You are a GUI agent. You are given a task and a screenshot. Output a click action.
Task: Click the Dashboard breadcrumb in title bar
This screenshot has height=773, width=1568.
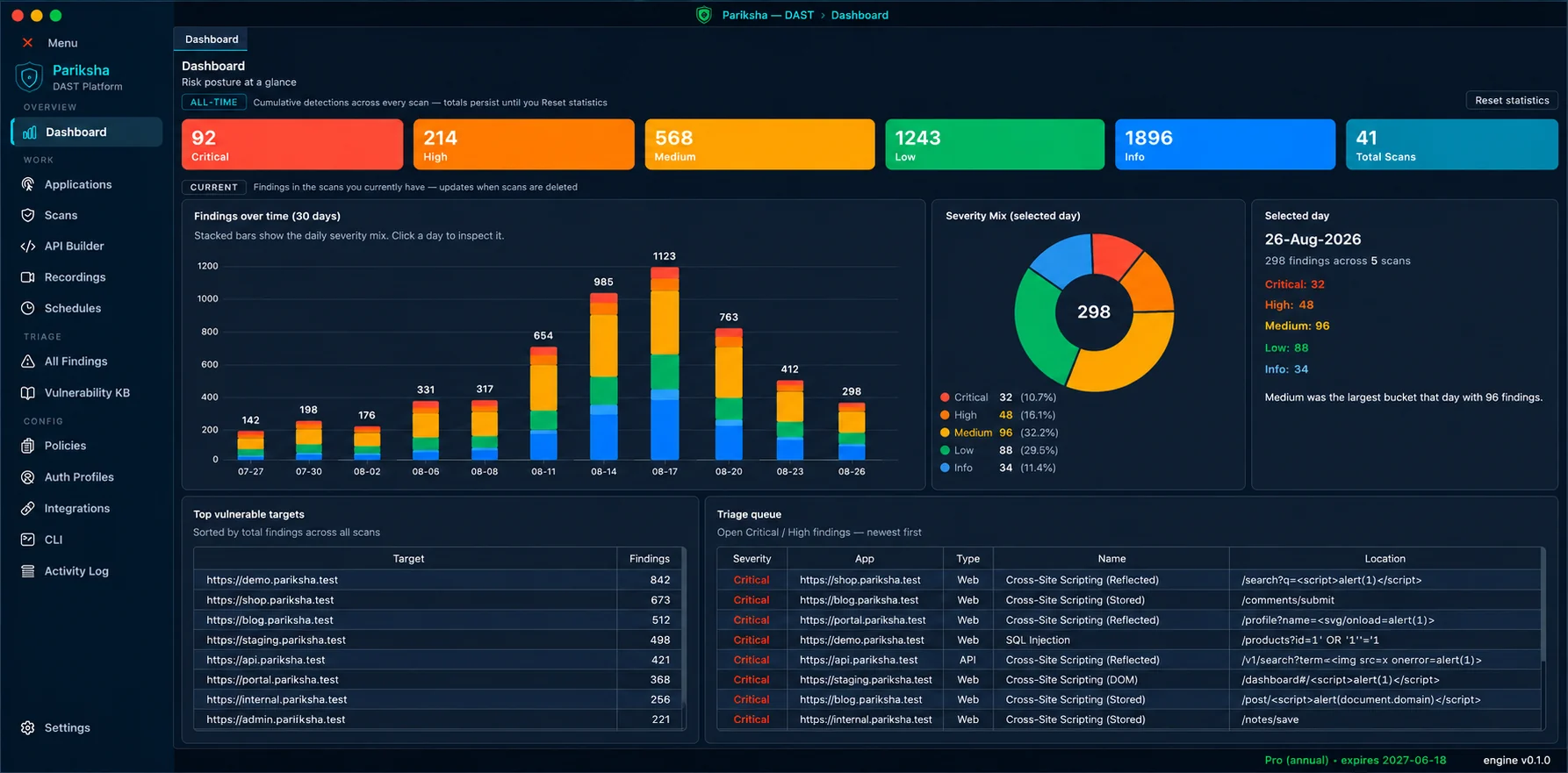pyautogui.click(x=860, y=15)
